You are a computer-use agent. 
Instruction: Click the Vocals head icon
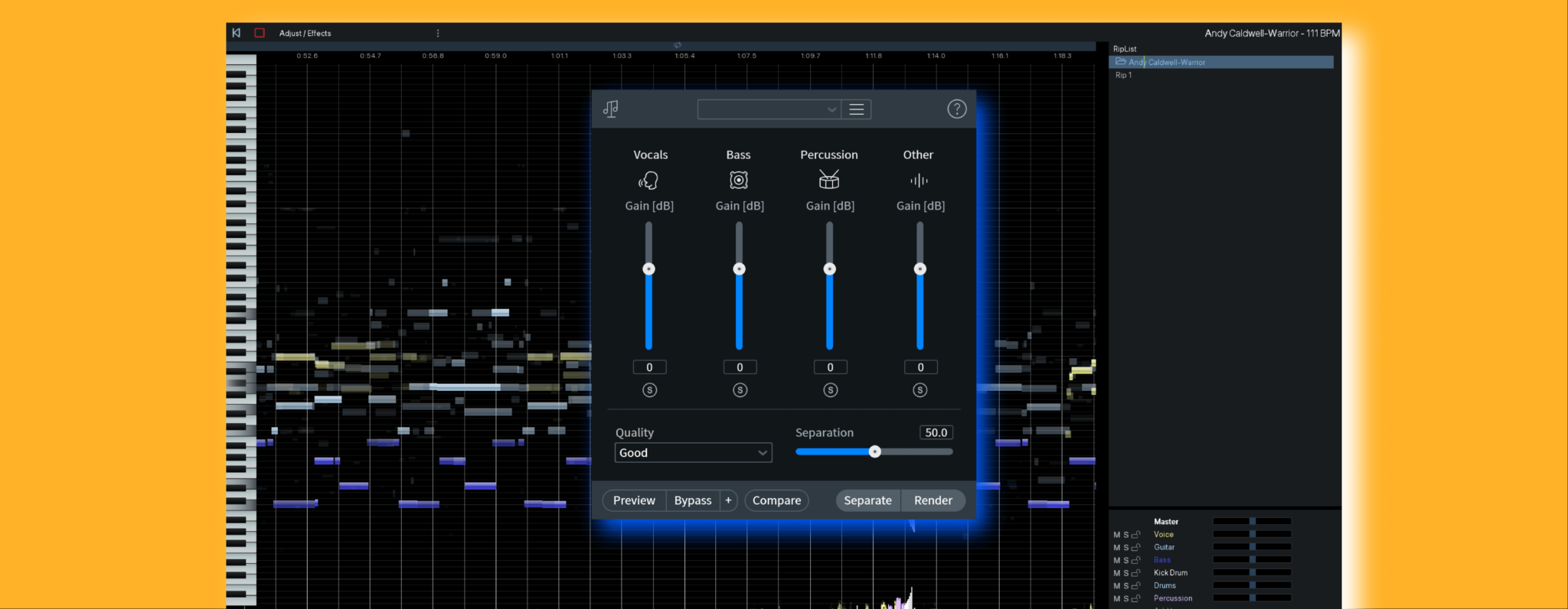point(648,181)
